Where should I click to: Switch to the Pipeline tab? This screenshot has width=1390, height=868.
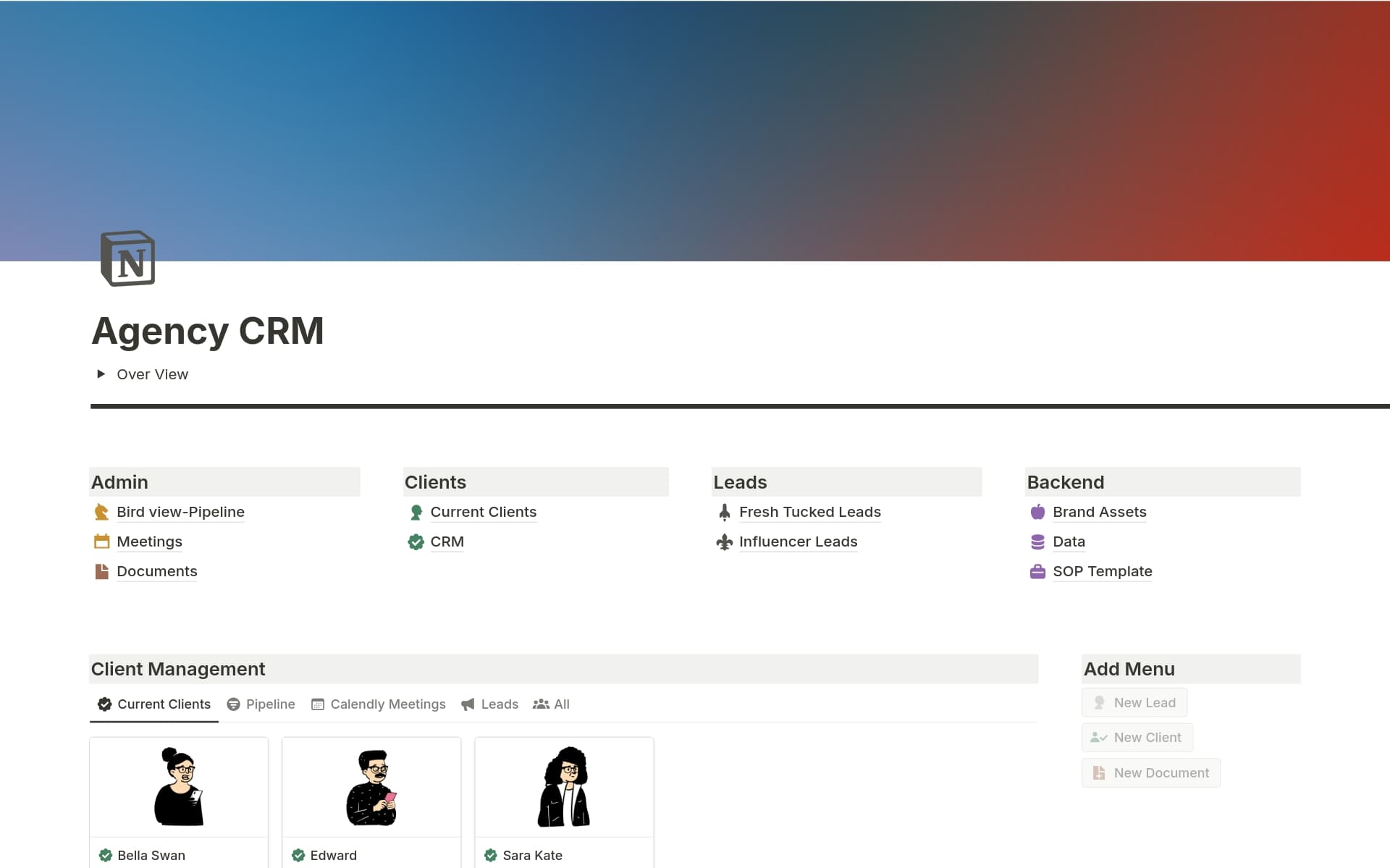pyautogui.click(x=261, y=704)
